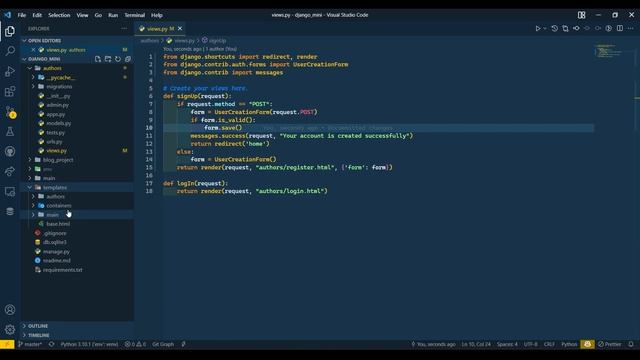Open Source Control view with pending badge
The height and width of the screenshot is (360, 640).
[10, 111]
